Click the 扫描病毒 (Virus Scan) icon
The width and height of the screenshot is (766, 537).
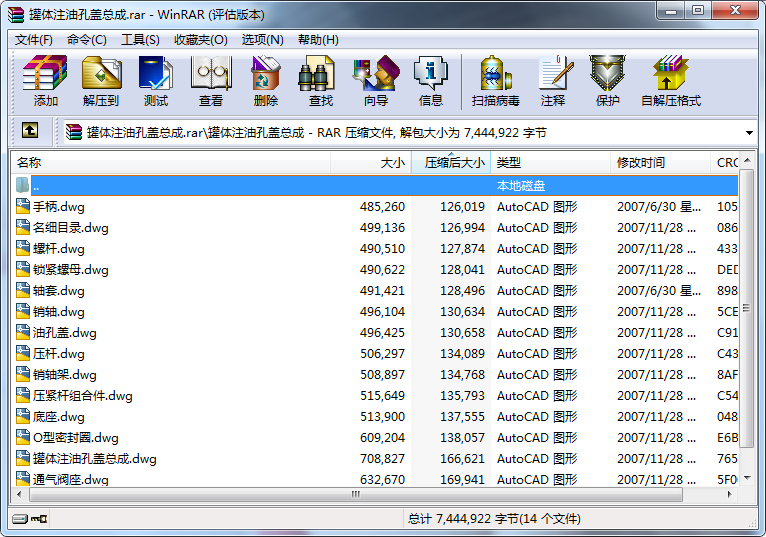[x=495, y=73]
